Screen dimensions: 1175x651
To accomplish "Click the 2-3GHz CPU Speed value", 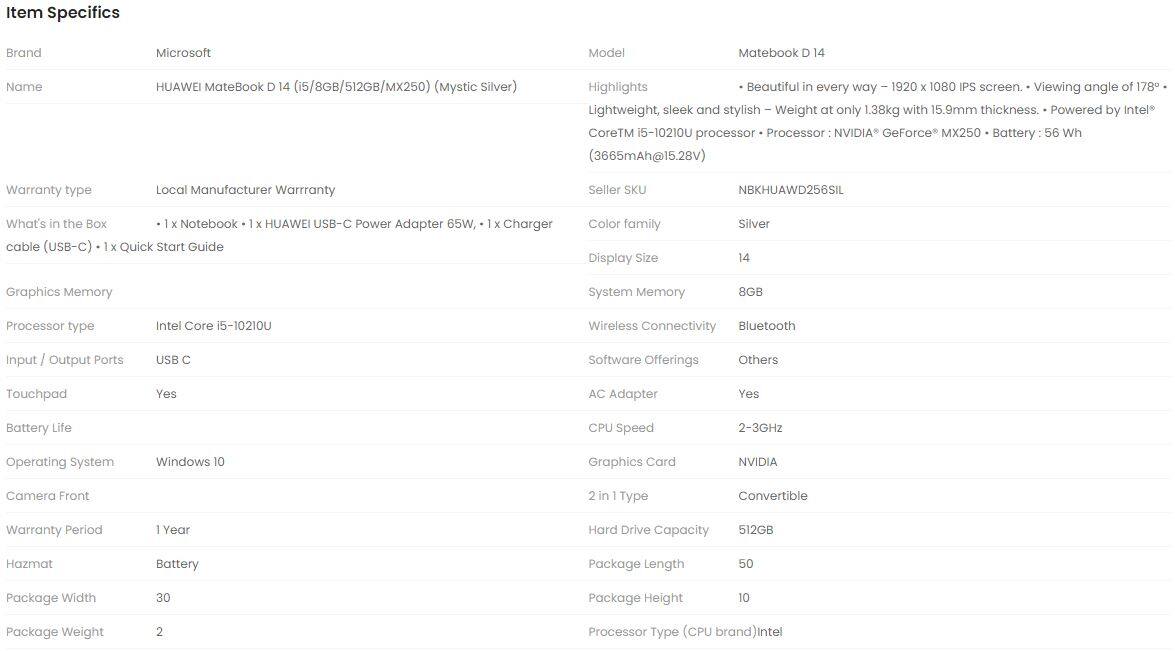I will pos(760,428).
